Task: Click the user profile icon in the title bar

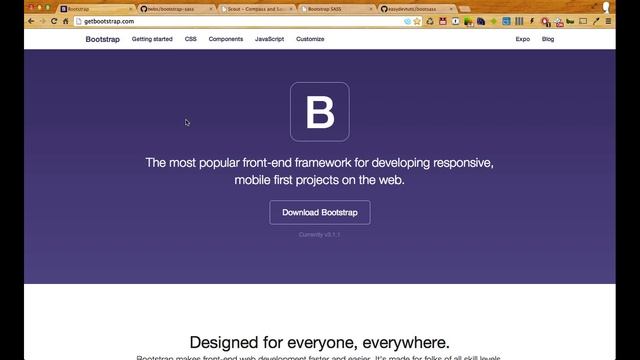Action: 606,7
